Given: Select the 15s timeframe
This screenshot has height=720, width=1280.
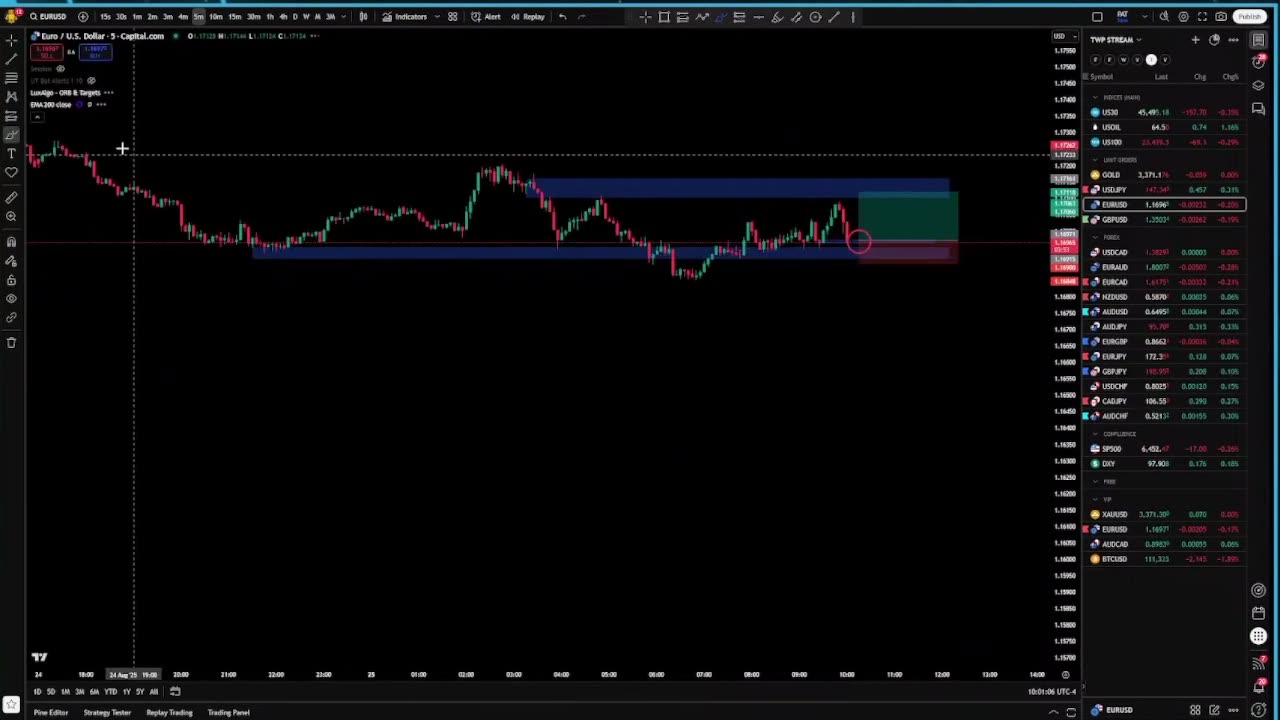Looking at the screenshot, I should (x=105, y=16).
